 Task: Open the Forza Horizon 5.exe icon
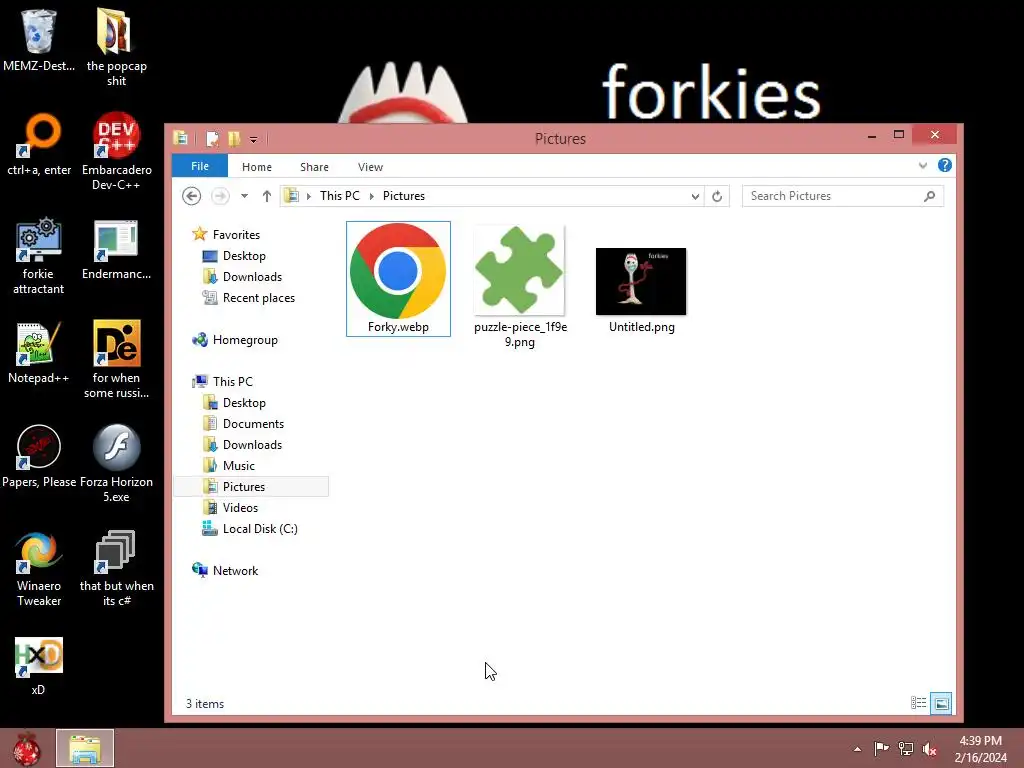(x=116, y=463)
